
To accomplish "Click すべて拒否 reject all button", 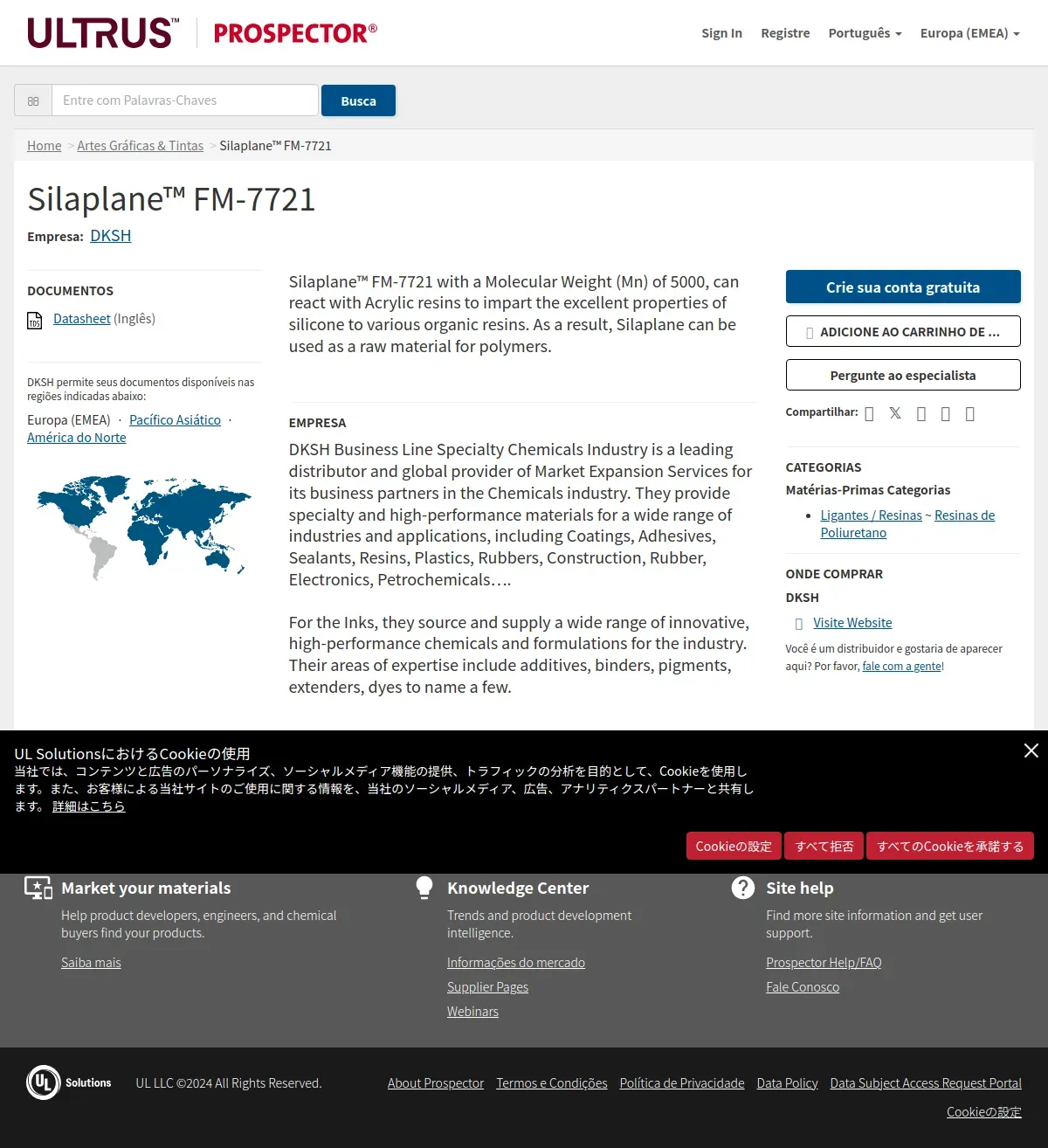I will point(824,846).
